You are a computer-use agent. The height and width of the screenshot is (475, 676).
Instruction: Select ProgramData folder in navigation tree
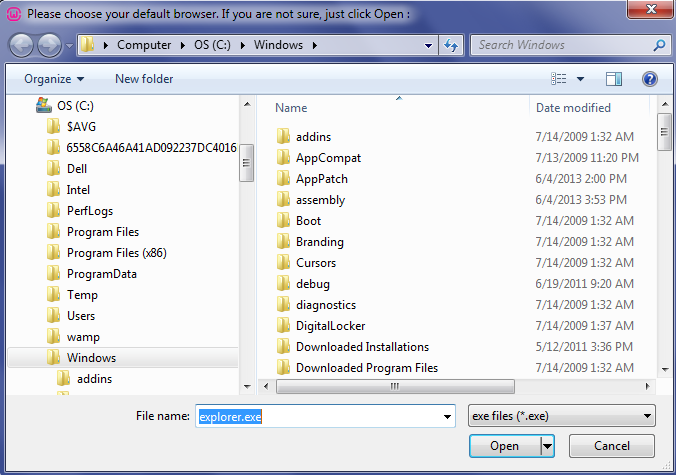coord(101,274)
